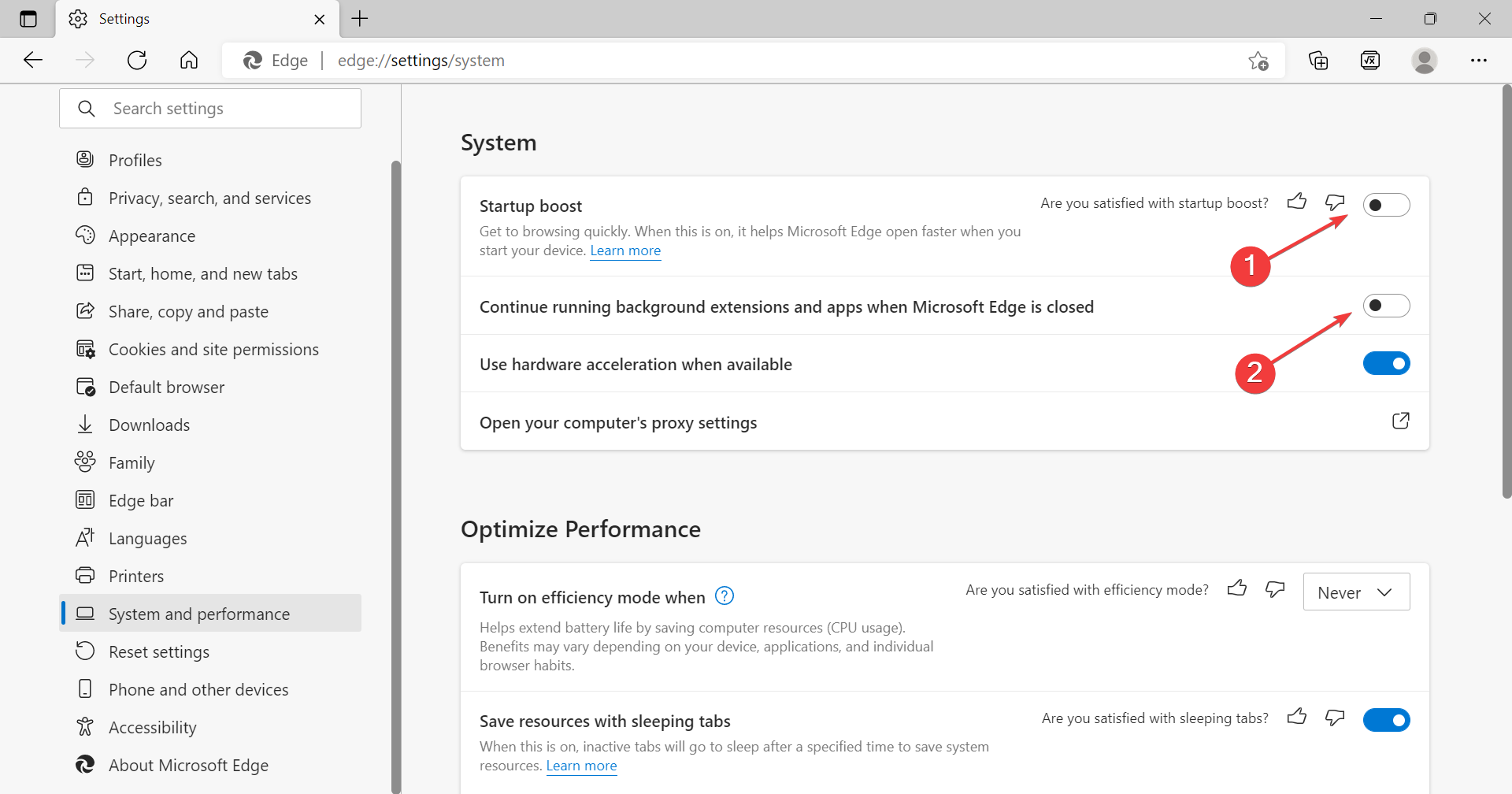Toggle running background extensions when Edge closed
Viewport: 1512px width, 794px height.
coord(1386,305)
